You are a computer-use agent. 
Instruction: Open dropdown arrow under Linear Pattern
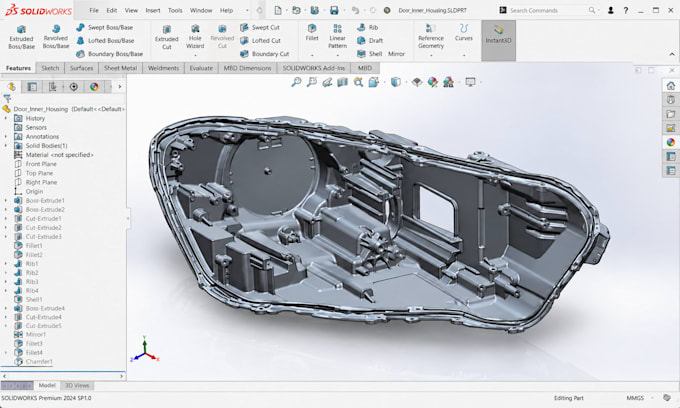[337, 55]
